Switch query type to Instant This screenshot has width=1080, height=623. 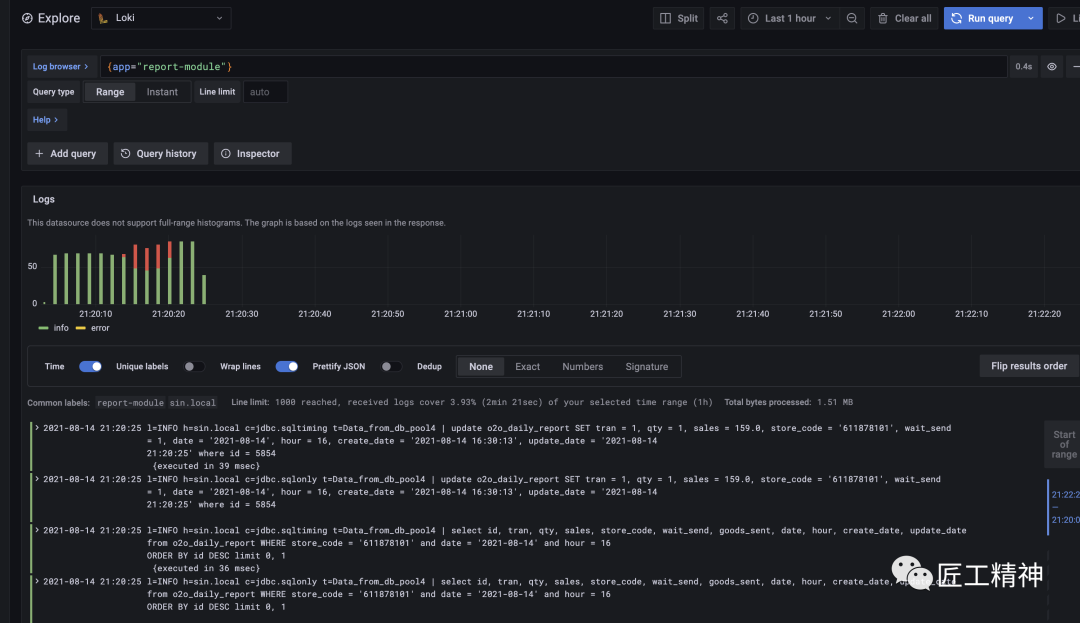click(162, 92)
